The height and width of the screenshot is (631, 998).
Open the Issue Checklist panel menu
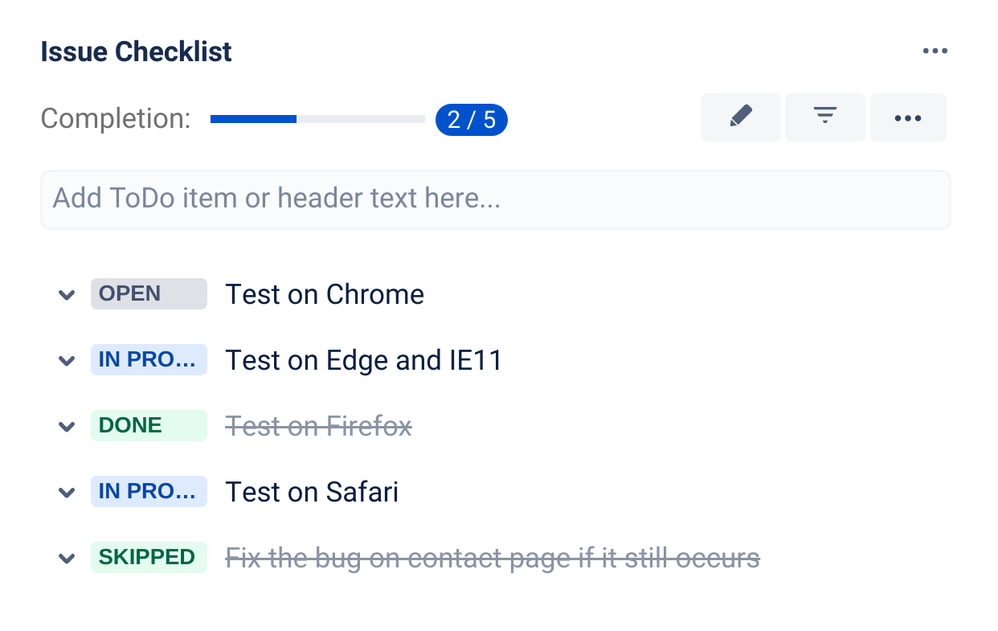935,50
